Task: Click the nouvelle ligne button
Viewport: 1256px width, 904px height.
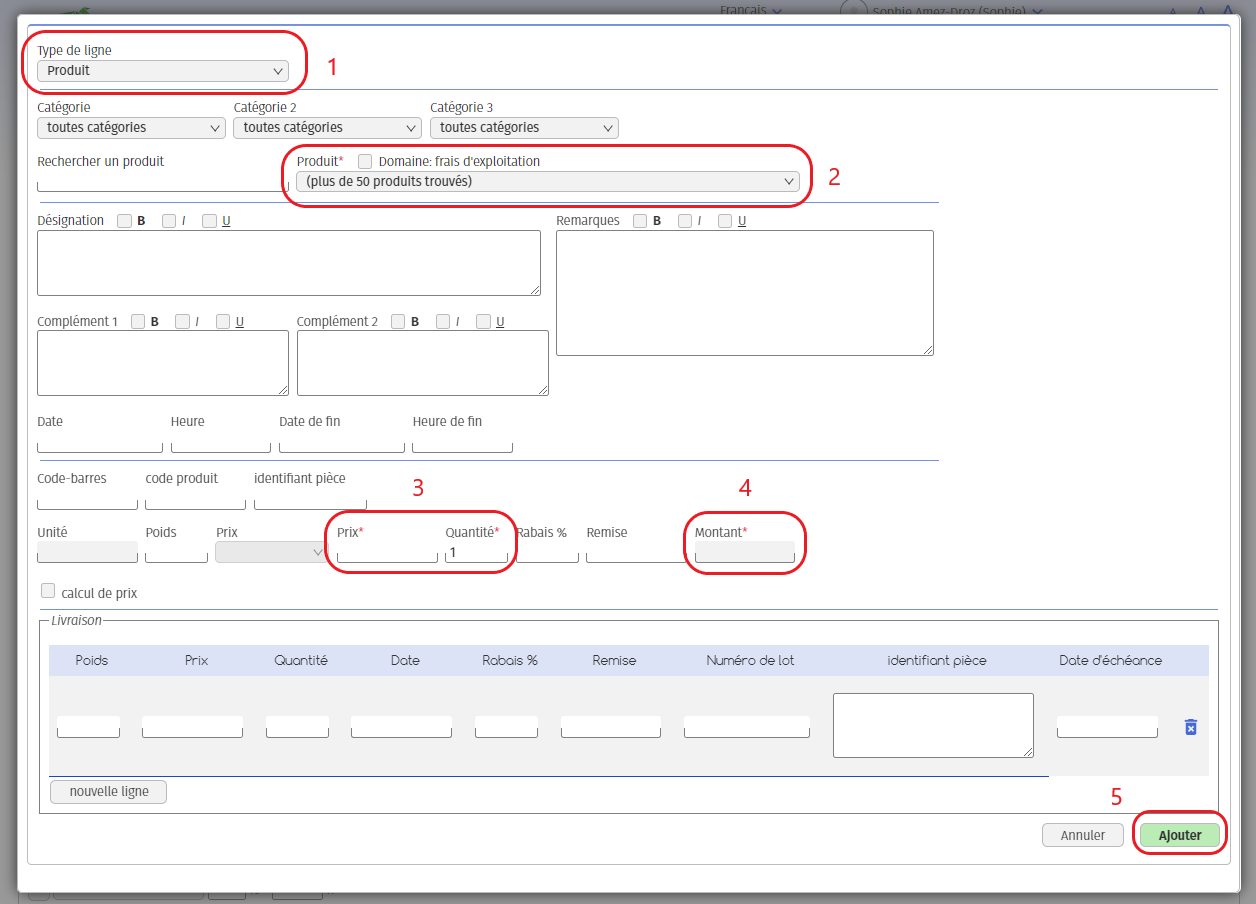Action: point(108,792)
